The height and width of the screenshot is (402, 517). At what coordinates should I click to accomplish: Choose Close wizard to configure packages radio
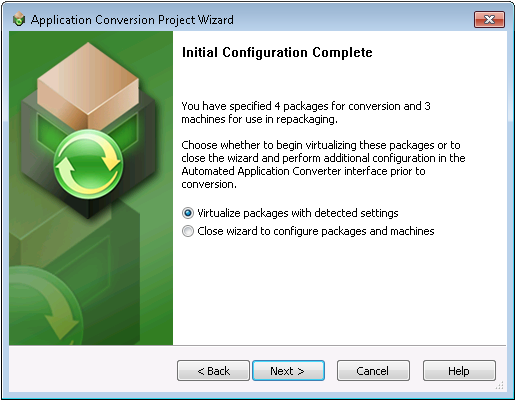point(188,231)
